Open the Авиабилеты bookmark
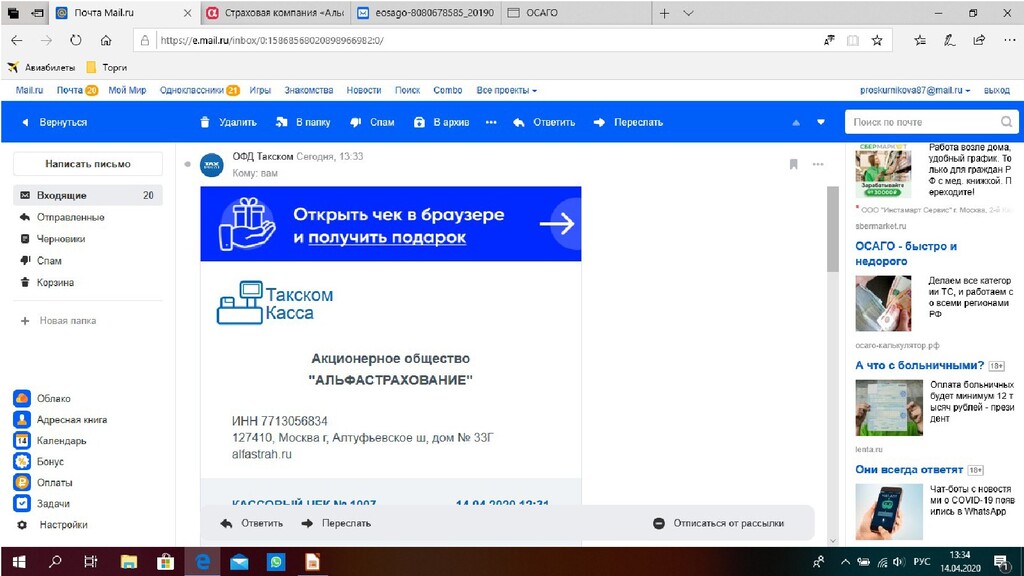Image resolution: width=1024 pixels, height=576 pixels. pos(41,67)
